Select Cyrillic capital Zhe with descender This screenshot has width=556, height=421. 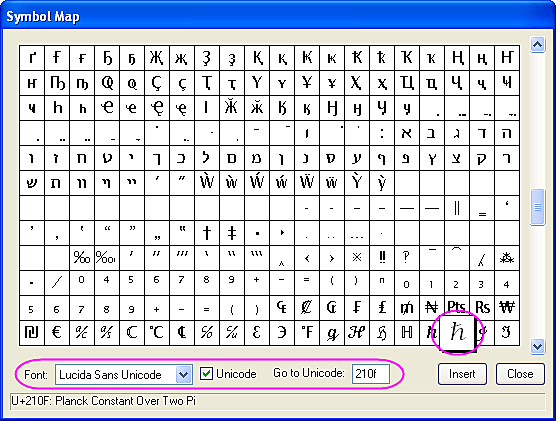tap(157, 58)
